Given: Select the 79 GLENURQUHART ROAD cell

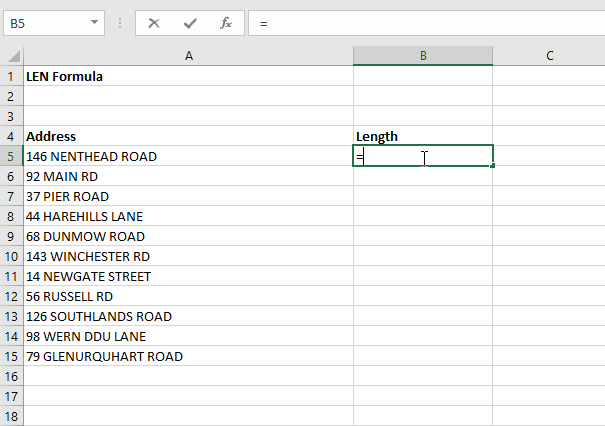Looking at the screenshot, I should coord(188,356).
